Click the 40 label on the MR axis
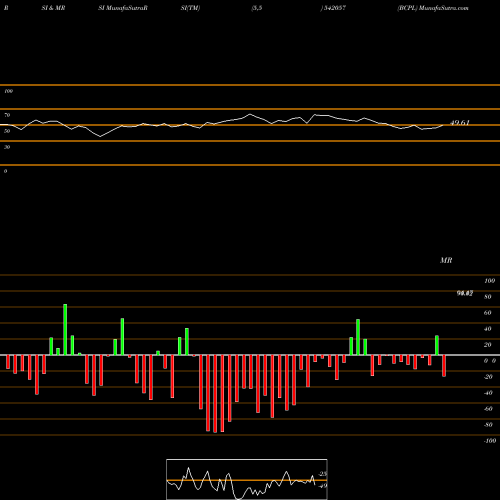Image resolution: width=500 pixels, height=500 pixels. 488,329
